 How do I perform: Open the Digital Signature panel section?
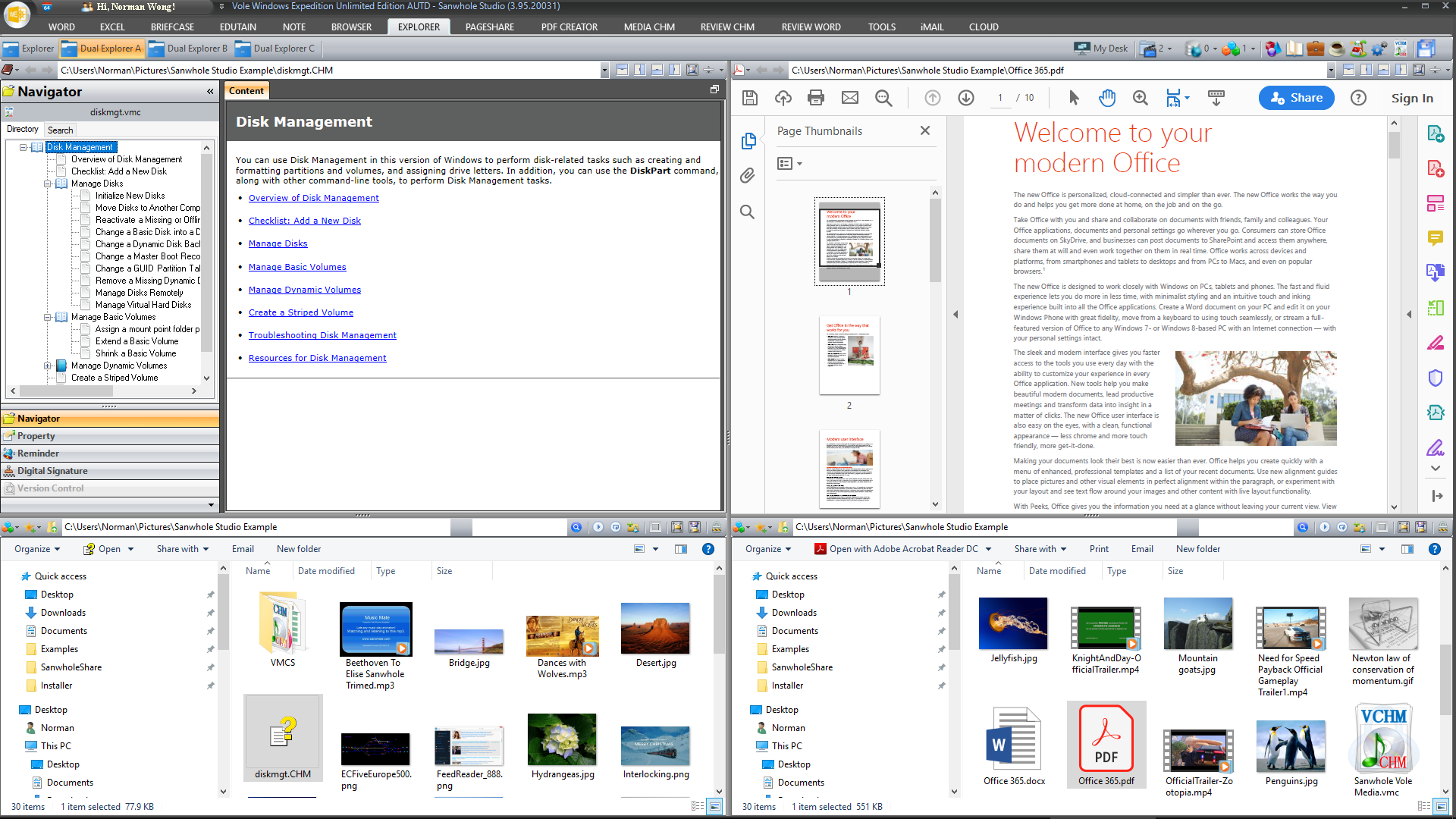click(x=110, y=471)
